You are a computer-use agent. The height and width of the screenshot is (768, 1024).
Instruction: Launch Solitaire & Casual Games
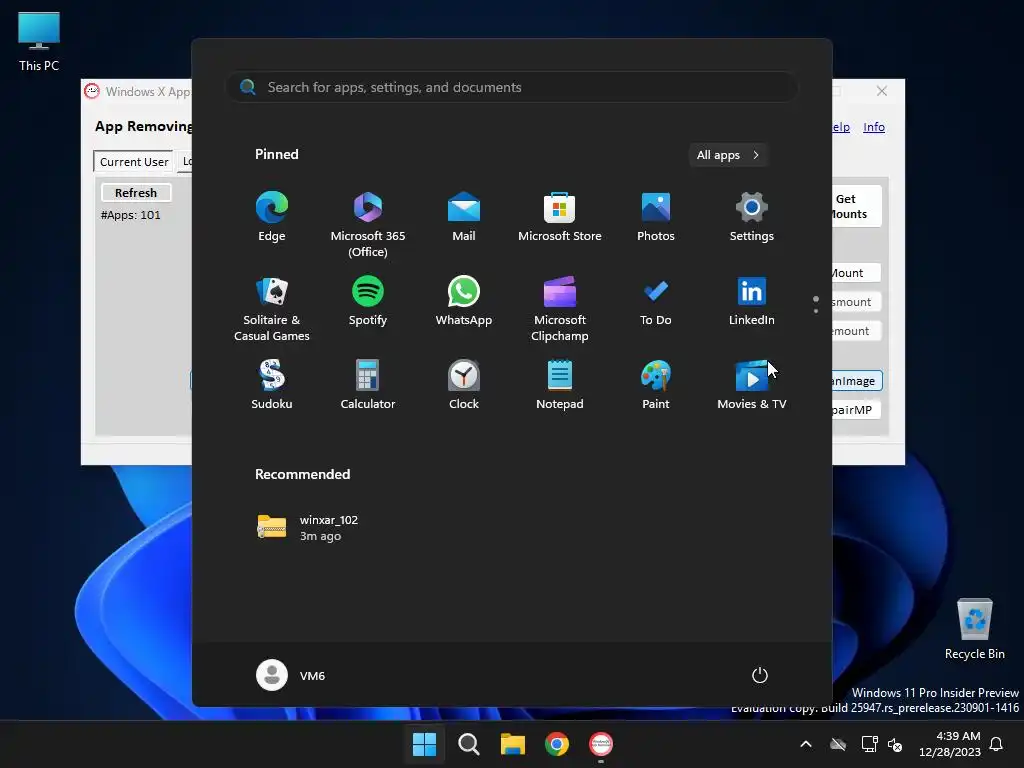click(x=272, y=309)
